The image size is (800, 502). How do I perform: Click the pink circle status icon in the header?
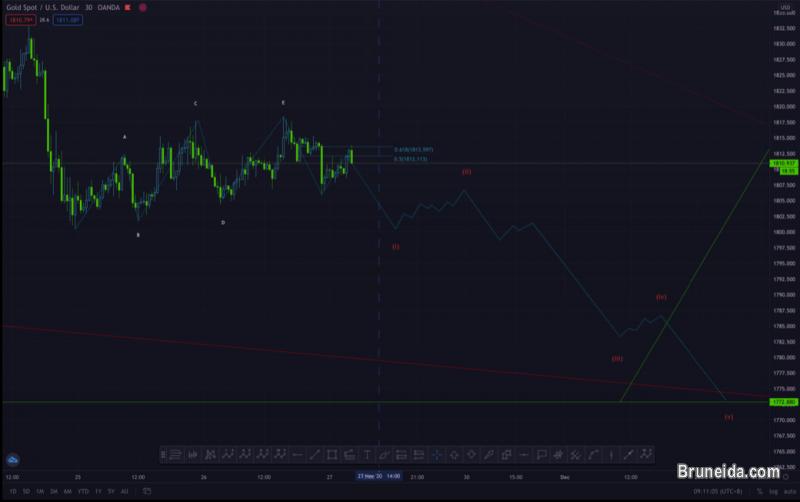coord(143,8)
